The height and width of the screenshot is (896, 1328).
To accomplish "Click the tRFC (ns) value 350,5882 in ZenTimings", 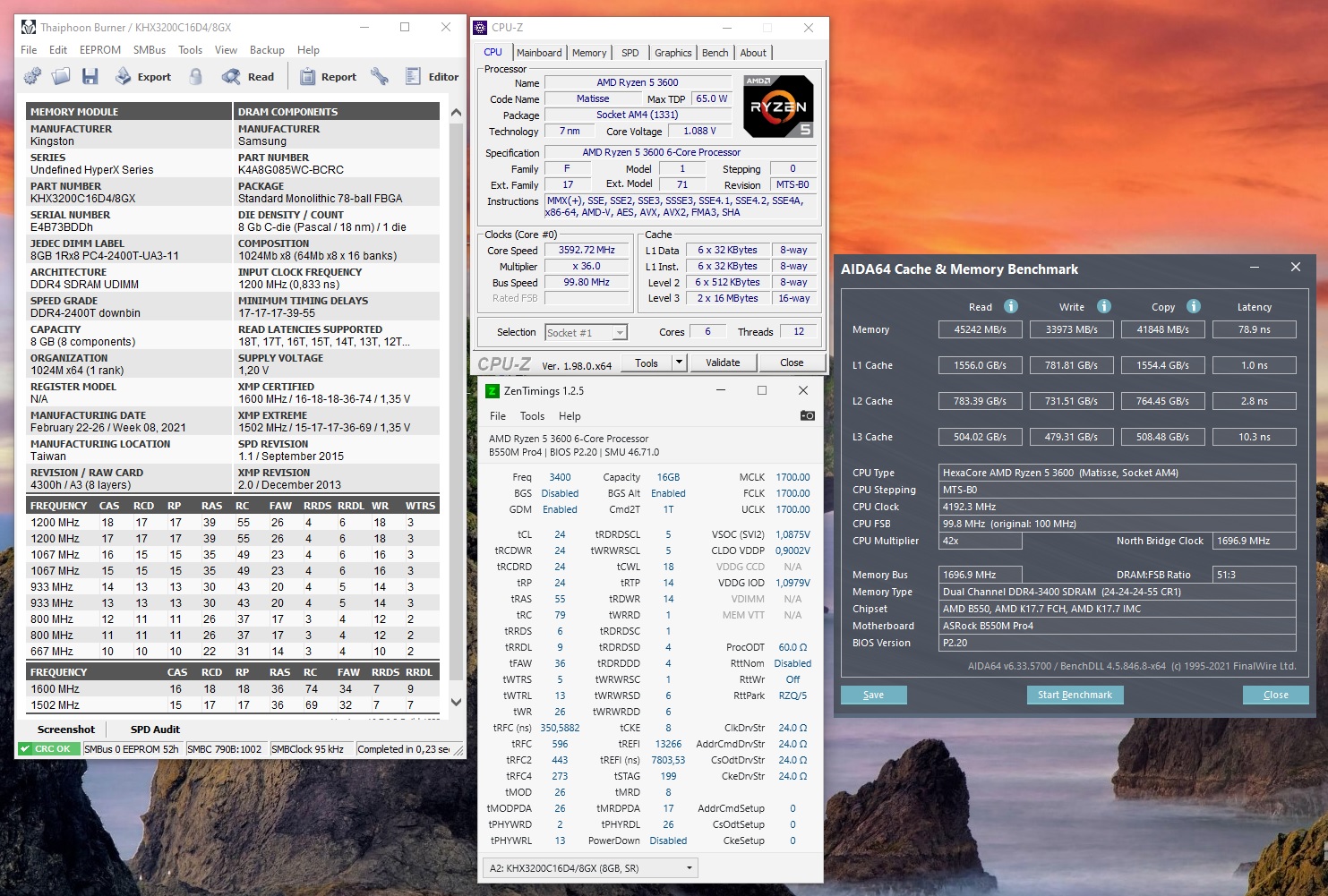I will (560, 728).
